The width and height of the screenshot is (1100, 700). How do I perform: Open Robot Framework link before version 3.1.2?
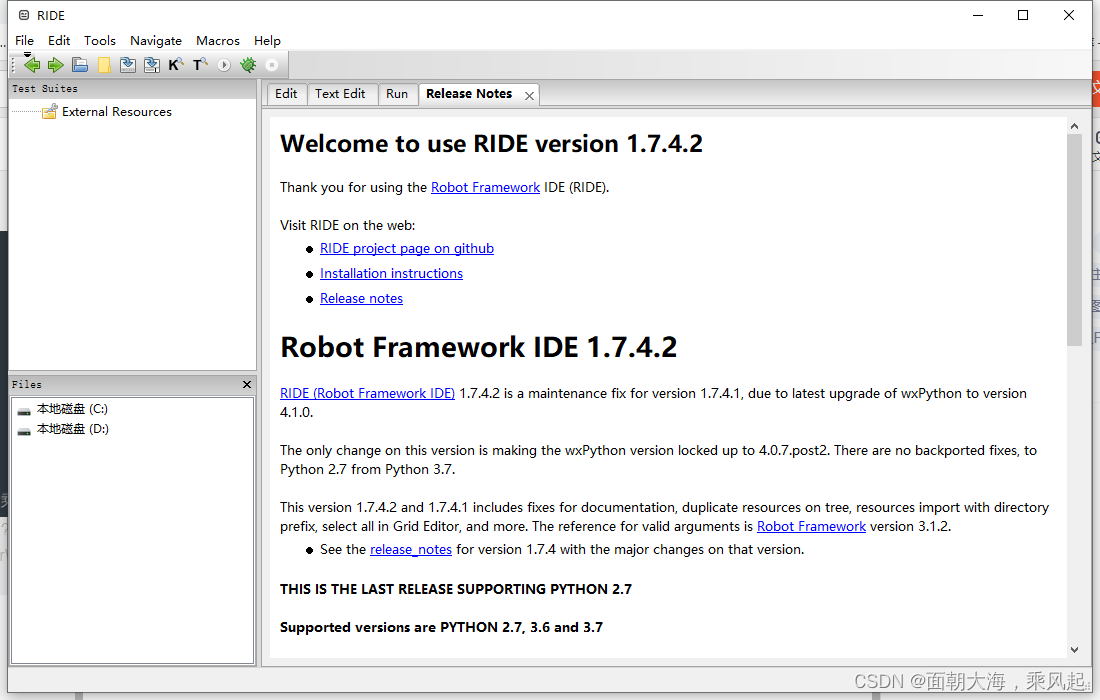811,527
